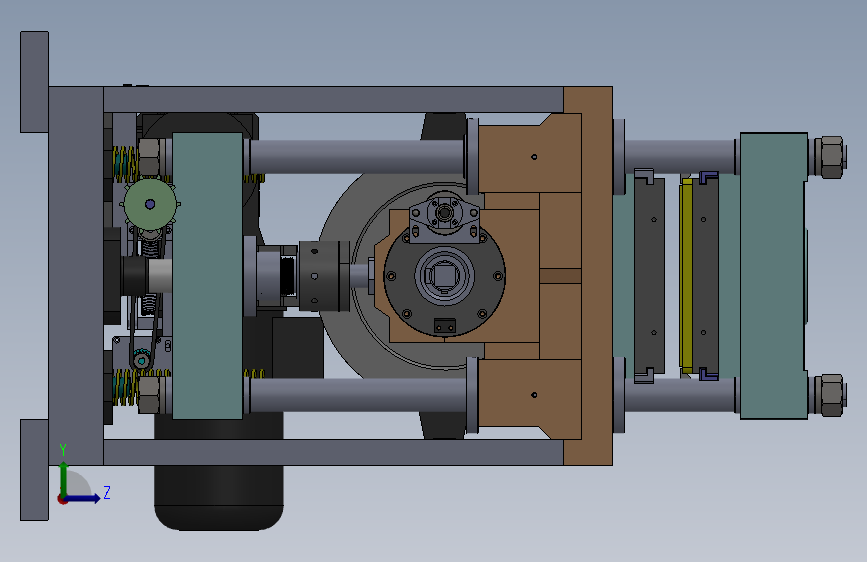Select the cylindrical coupling with holes
The width and height of the screenshot is (867, 562).
pos(323,276)
